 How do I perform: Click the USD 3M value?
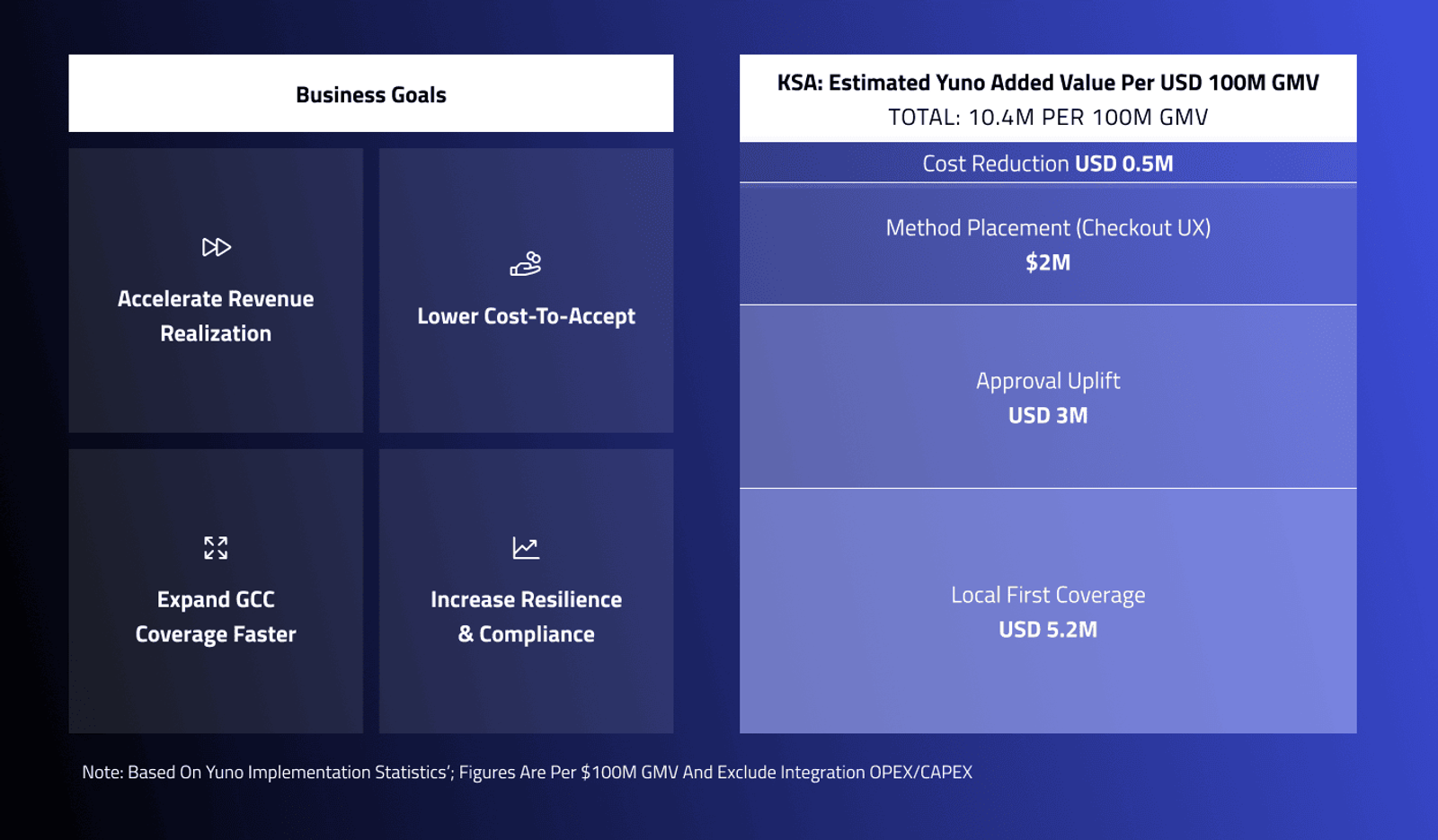click(1048, 416)
